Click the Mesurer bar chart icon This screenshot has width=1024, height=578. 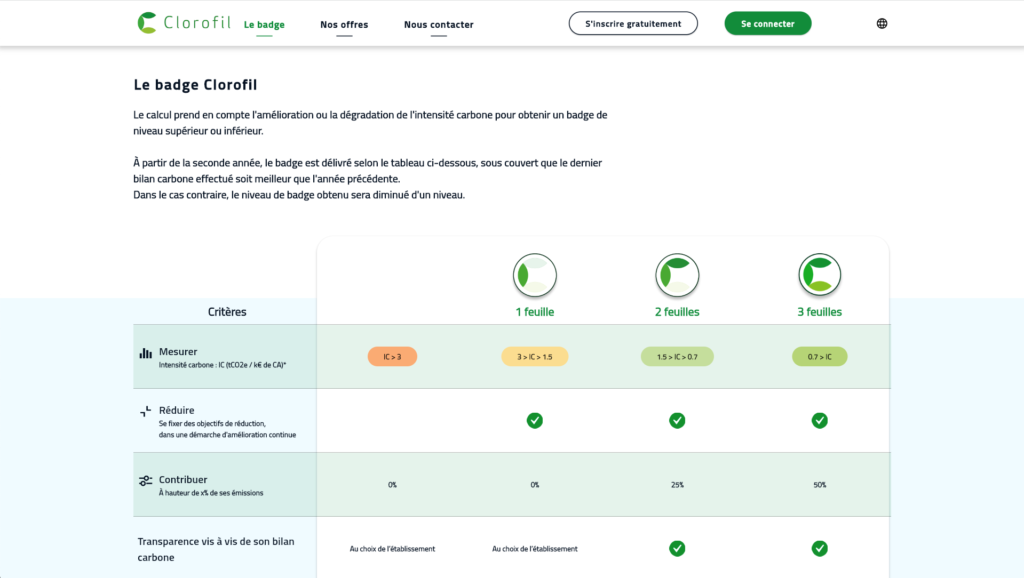[x=146, y=353]
